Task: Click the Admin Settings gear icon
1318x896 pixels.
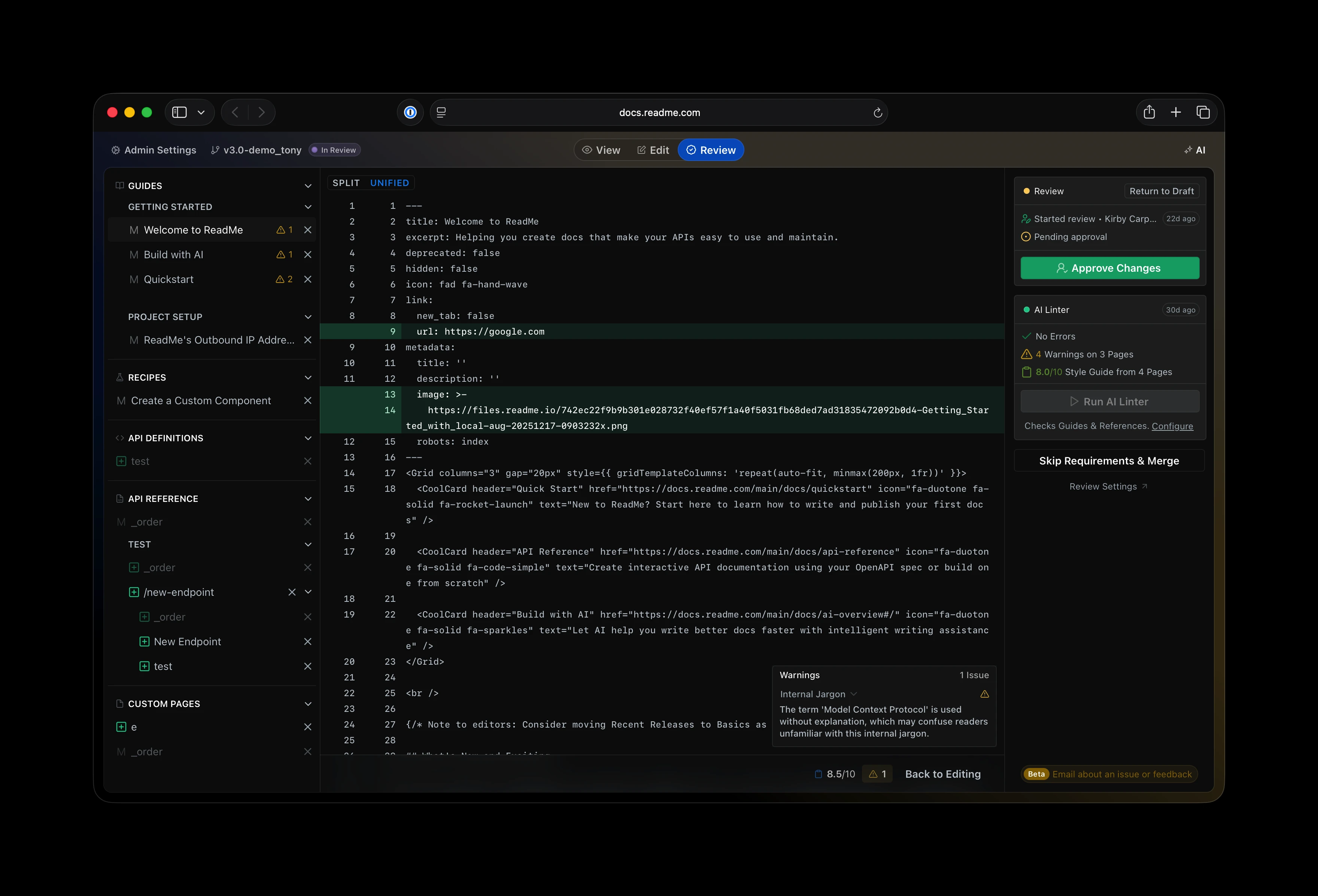Action: coord(116,150)
